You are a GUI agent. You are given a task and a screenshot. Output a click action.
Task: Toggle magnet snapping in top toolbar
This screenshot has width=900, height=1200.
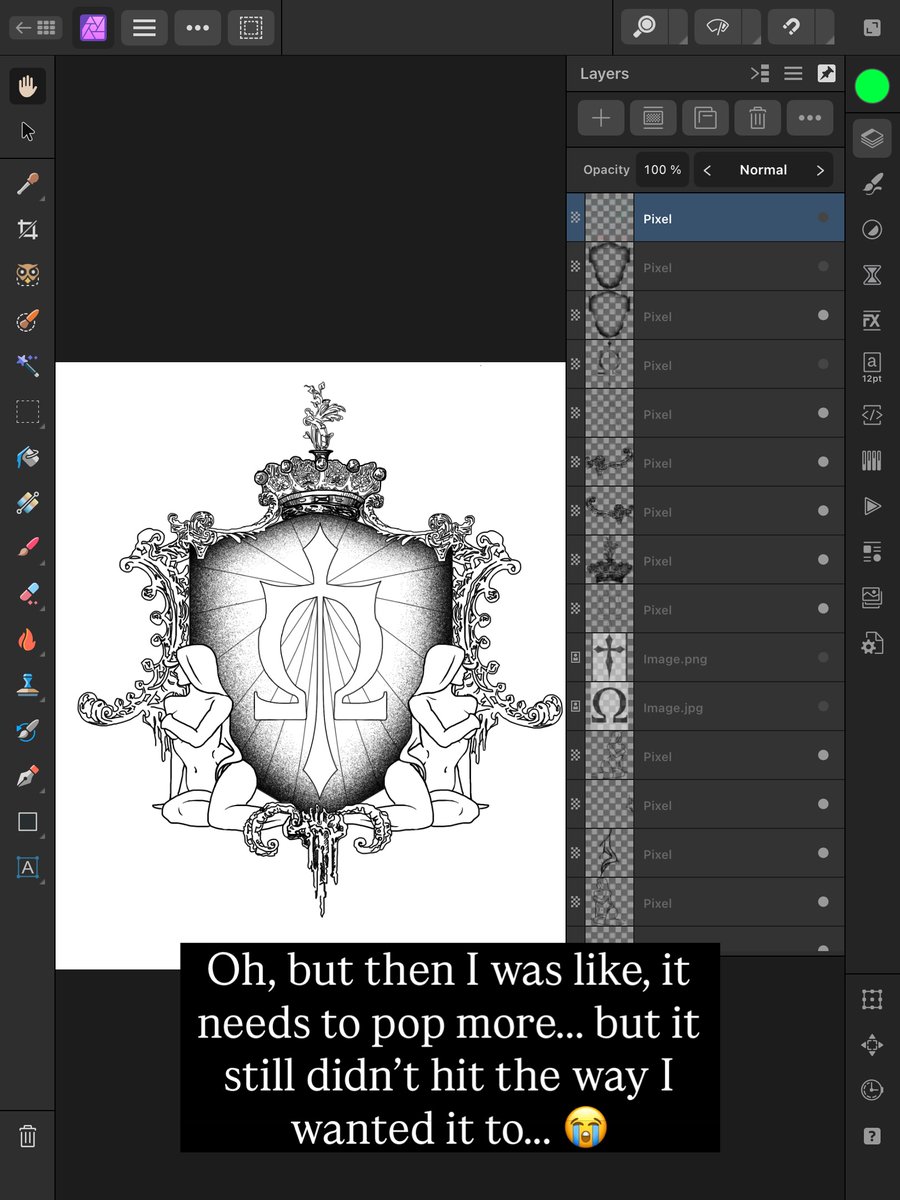(790, 27)
